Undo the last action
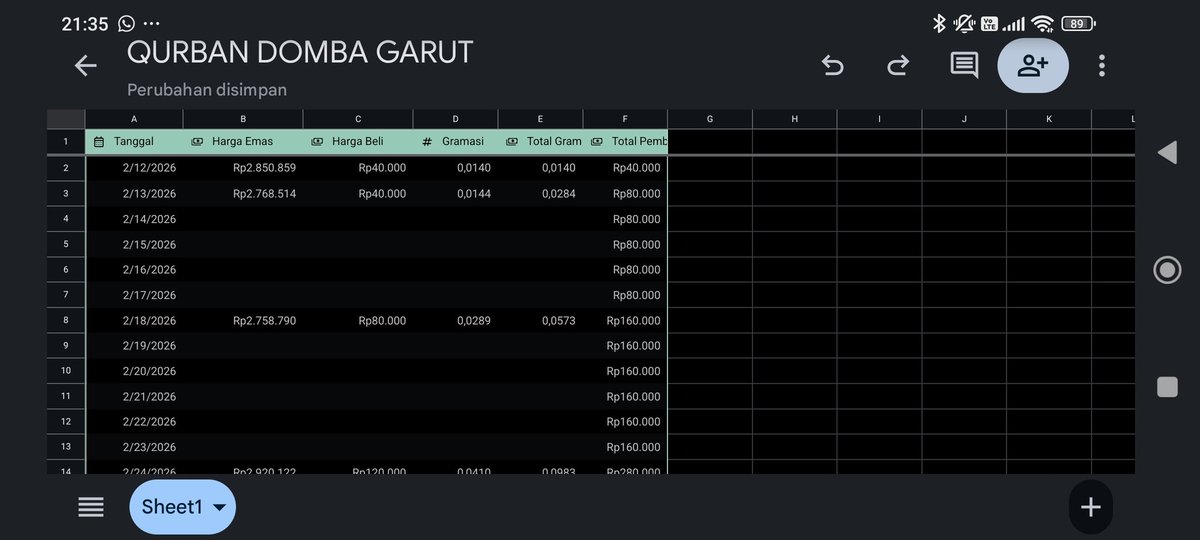This screenshot has width=1200, height=540. click(x=832, y=66)
